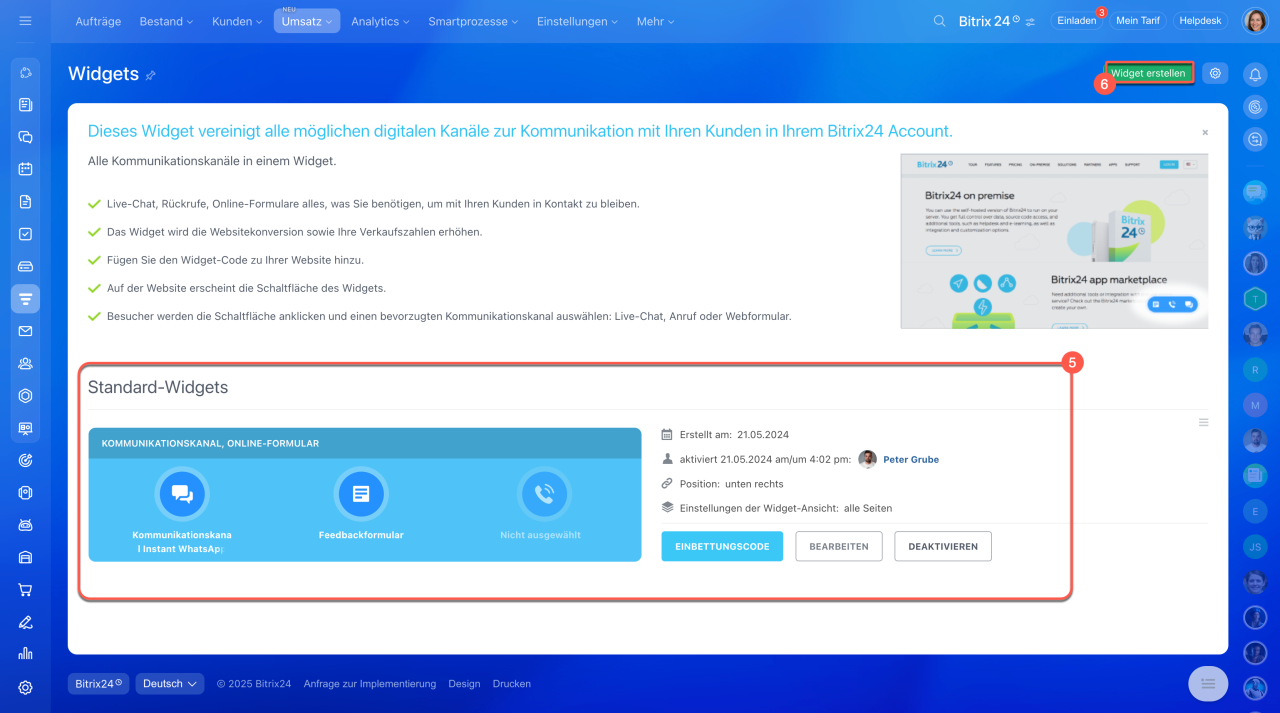Viewport: 1280px width, 713px height.
Task: Click the floating round button at bottom right
Action: click(x=1208, y=683)
